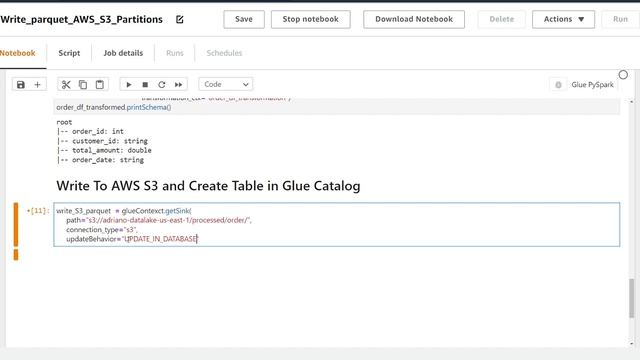
Task: Click the notebook vertical scrollbar thumb
Action: (631, 298)
